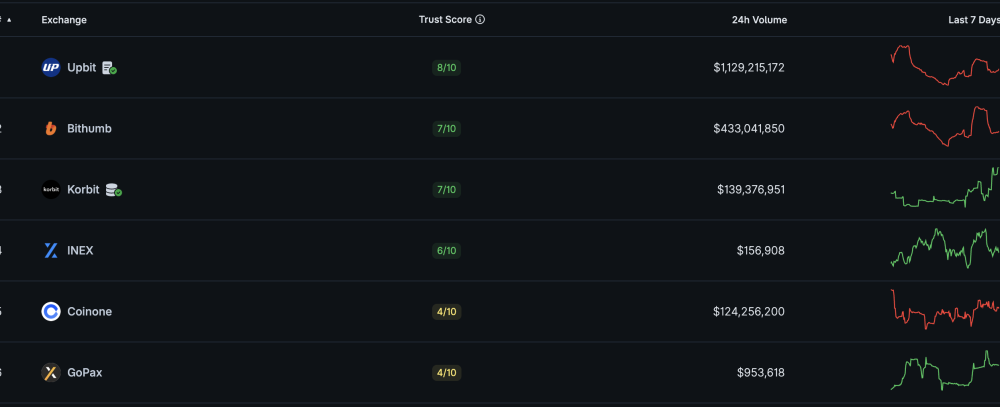The image size is (1000, 407).
Task: Click the Coinone exchange logo
Action: (51, 312)
